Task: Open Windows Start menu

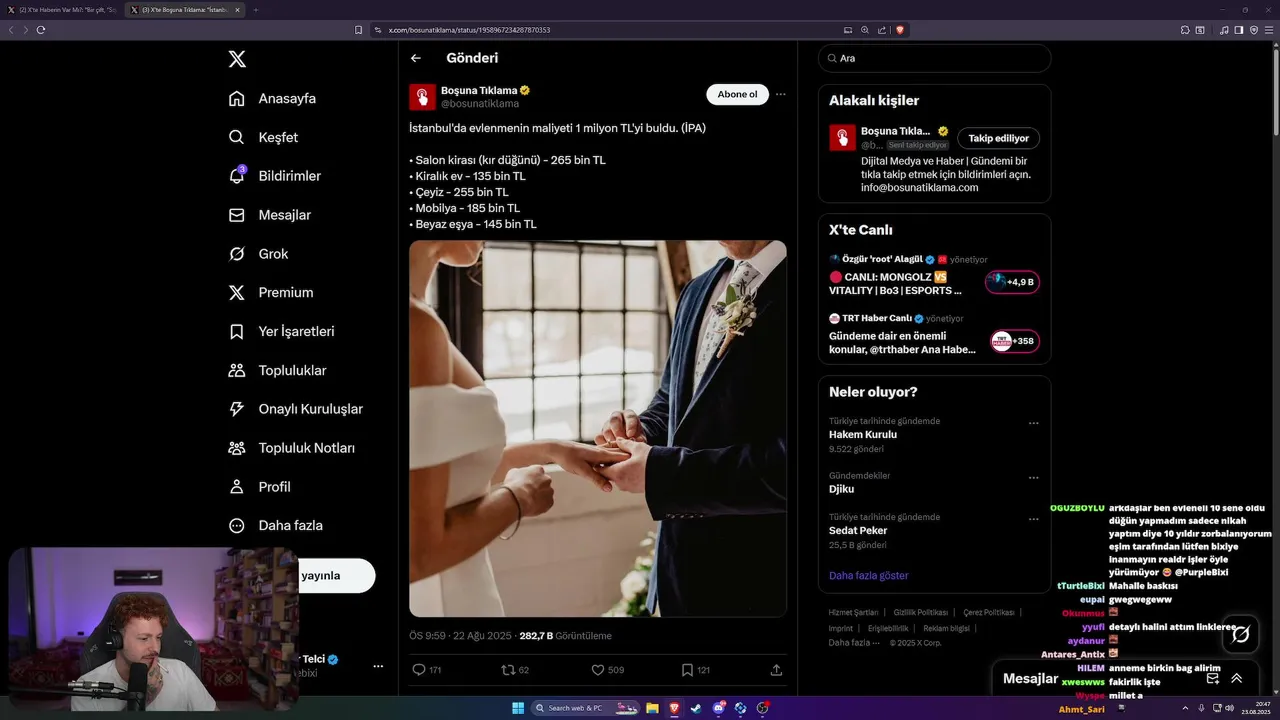Action: coord(518,708)
